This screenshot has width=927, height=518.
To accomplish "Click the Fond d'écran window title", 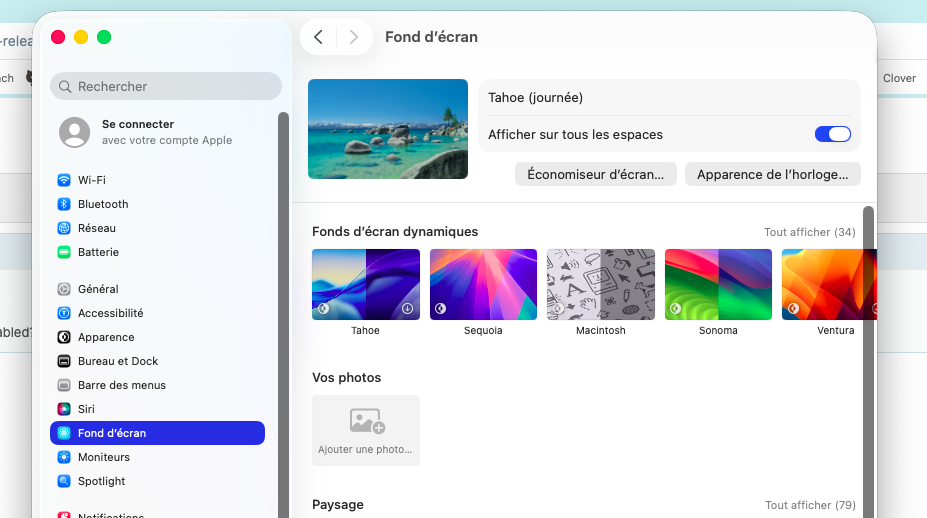I will [x=432, y=37].
